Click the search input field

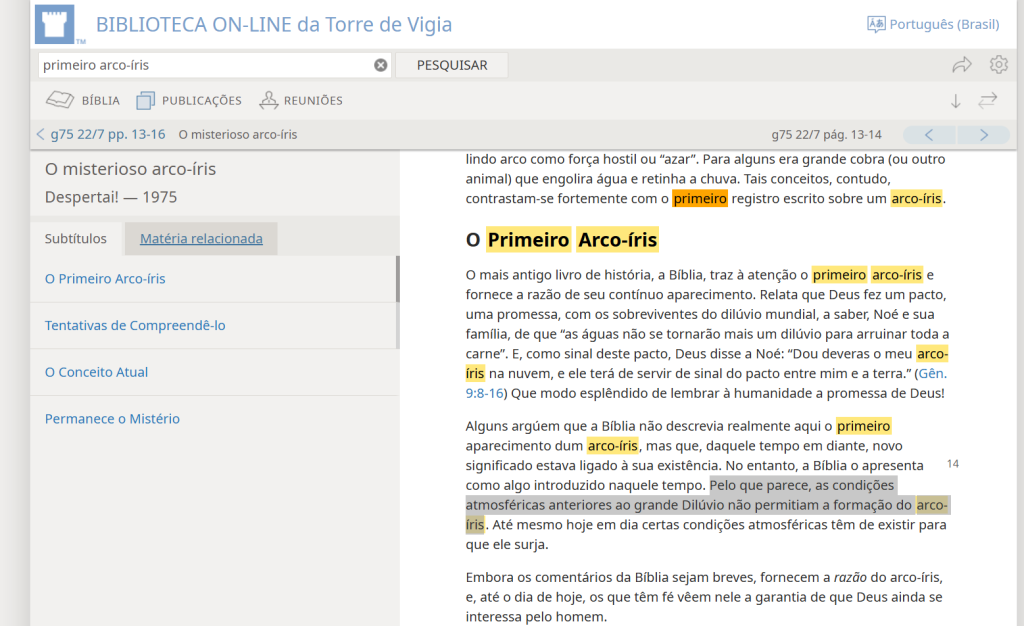tap(205, 65)
